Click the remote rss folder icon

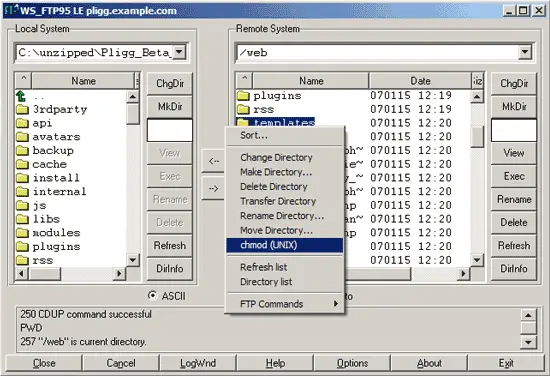coord(243,109)
